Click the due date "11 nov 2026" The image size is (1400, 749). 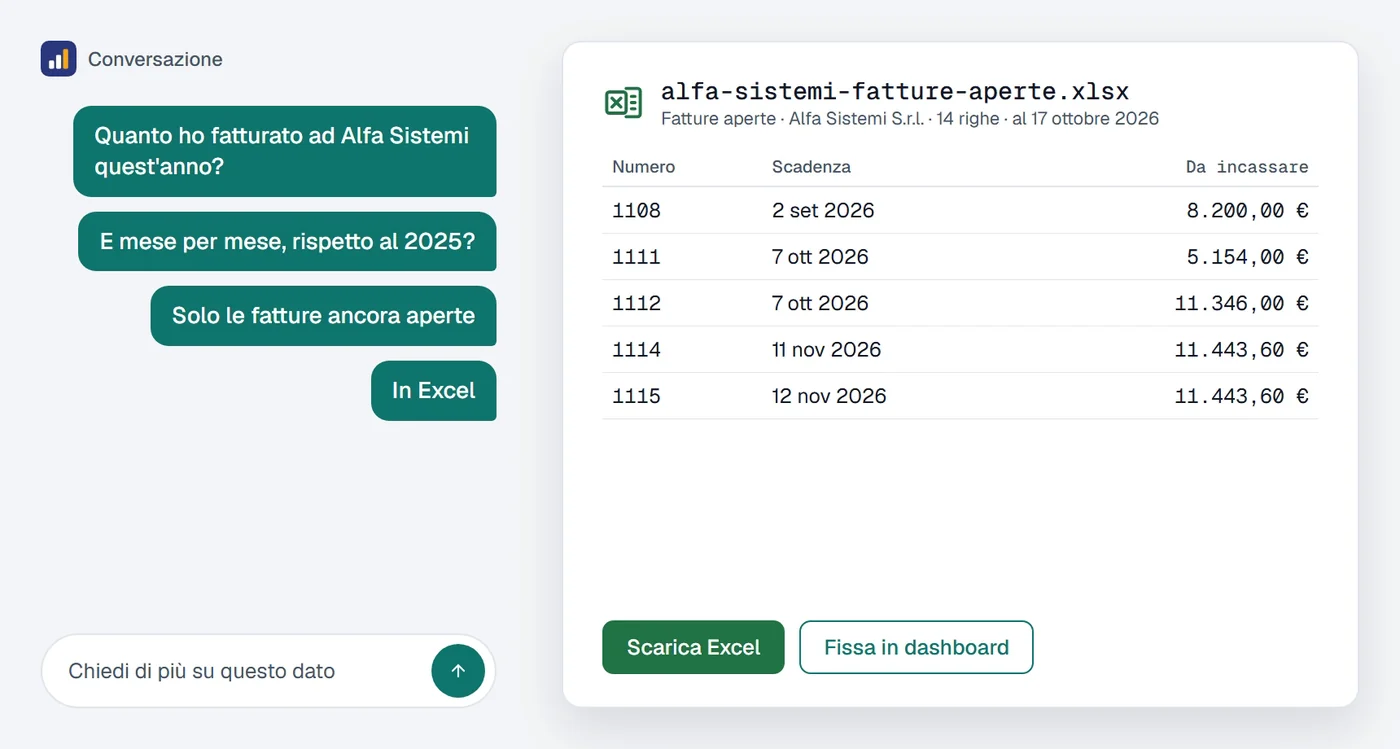tap(826, 350)
